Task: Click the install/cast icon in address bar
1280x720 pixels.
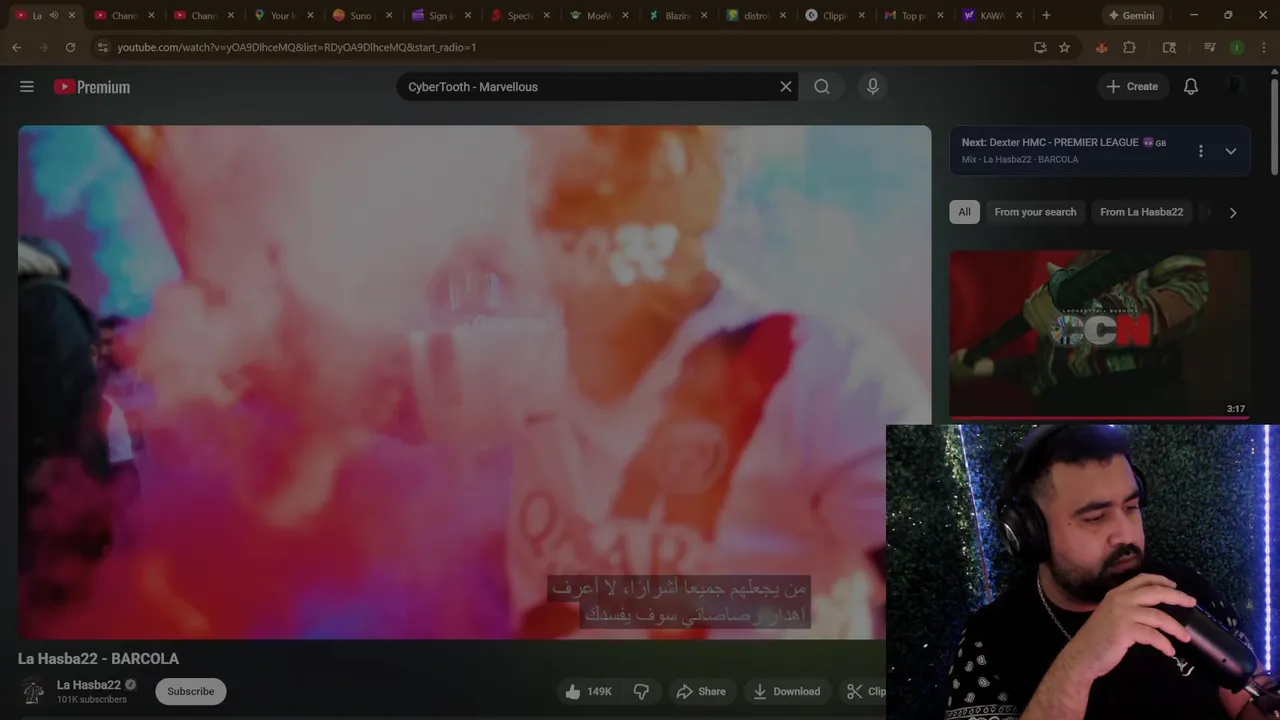Action: click(1040, 47)
